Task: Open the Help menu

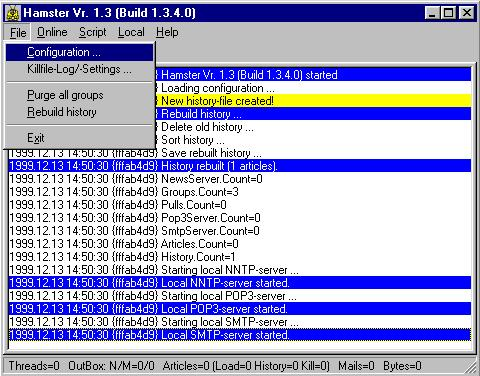Action: click(x=167, y=33)
